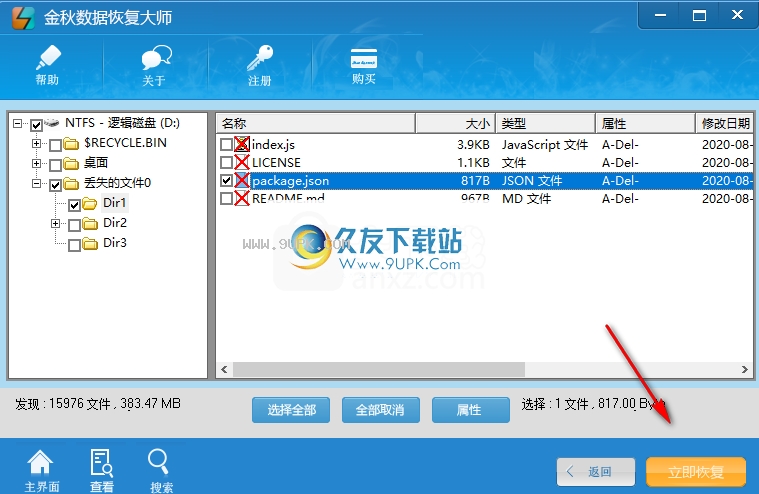
Task: Sort by 名称 column header
Action: (316, 123)
